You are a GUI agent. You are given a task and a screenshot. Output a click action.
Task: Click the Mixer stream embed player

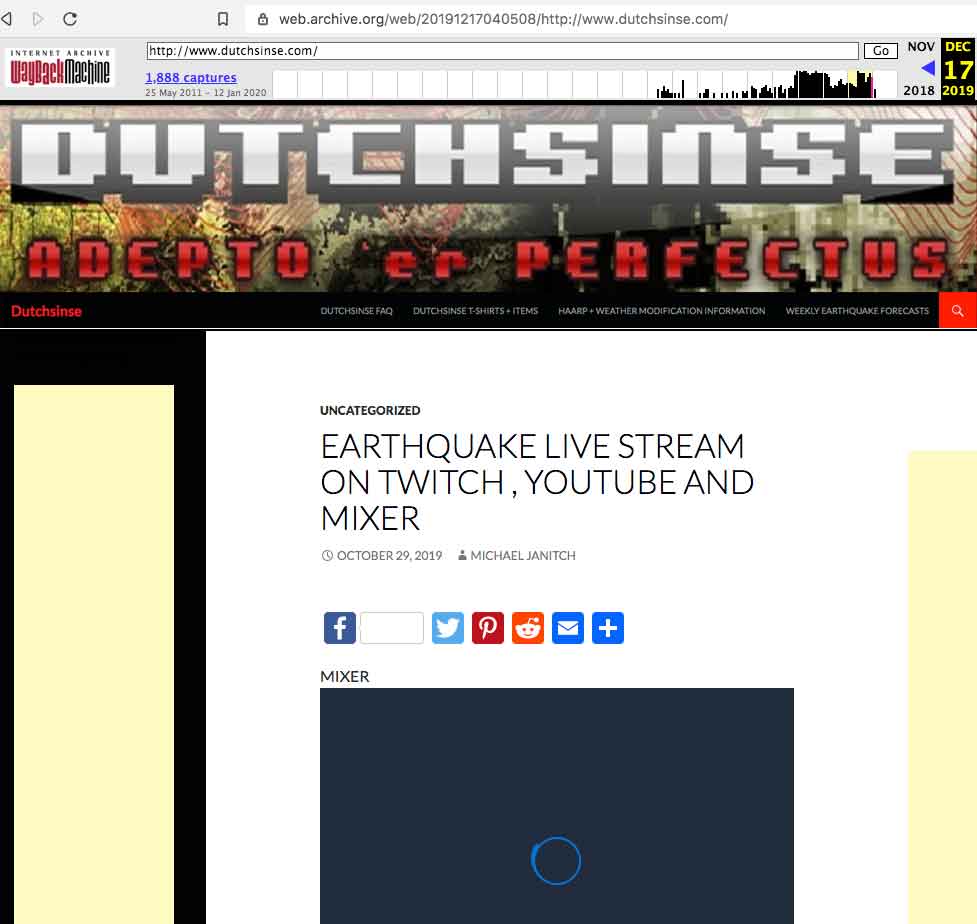[x=557, y=806]
